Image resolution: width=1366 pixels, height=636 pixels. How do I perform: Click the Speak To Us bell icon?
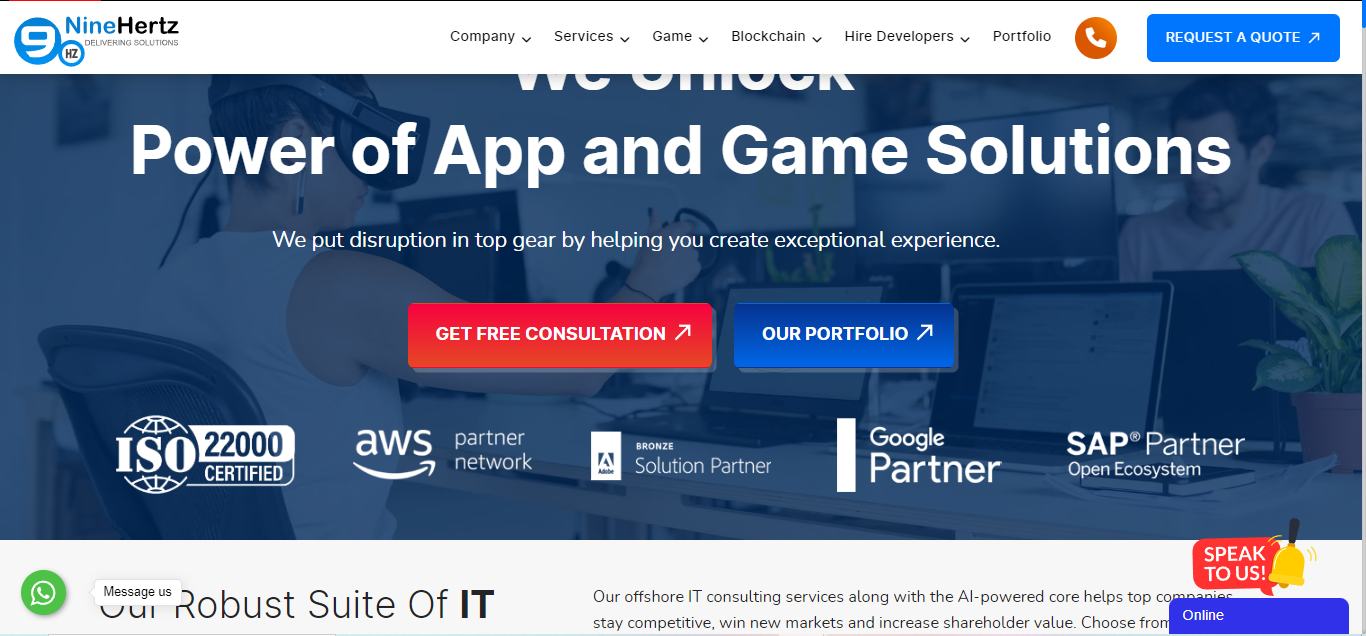[x=1254, y=558]
